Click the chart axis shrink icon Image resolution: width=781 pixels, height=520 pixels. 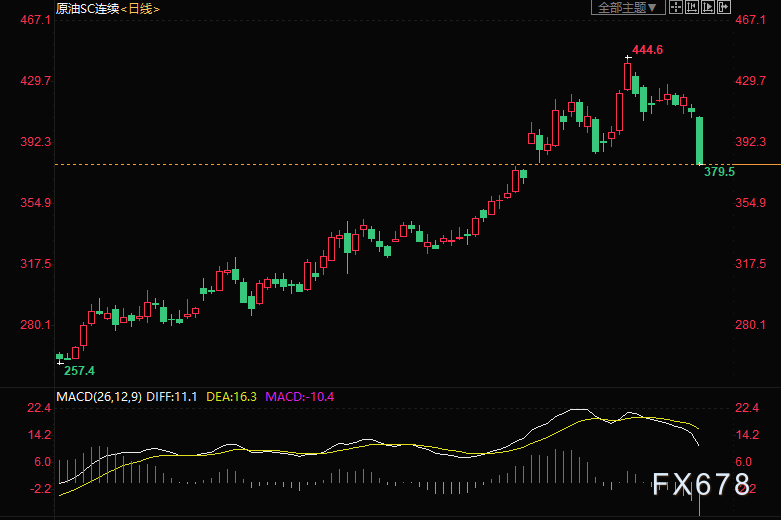click(x=691, y=7)
